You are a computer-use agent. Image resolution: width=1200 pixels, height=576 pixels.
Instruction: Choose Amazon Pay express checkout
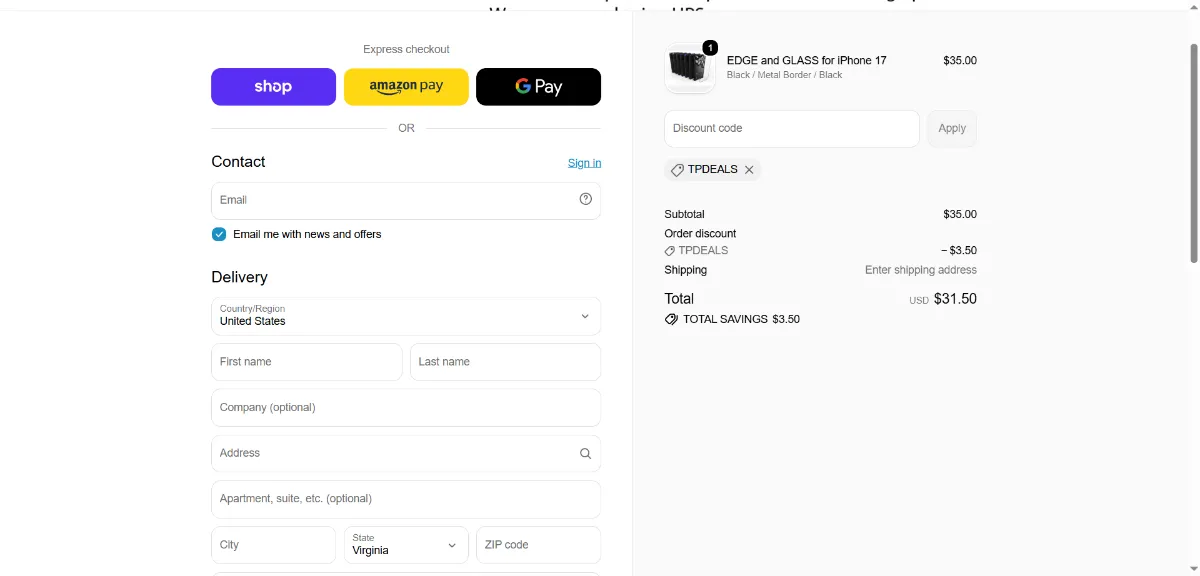point(406,87)
